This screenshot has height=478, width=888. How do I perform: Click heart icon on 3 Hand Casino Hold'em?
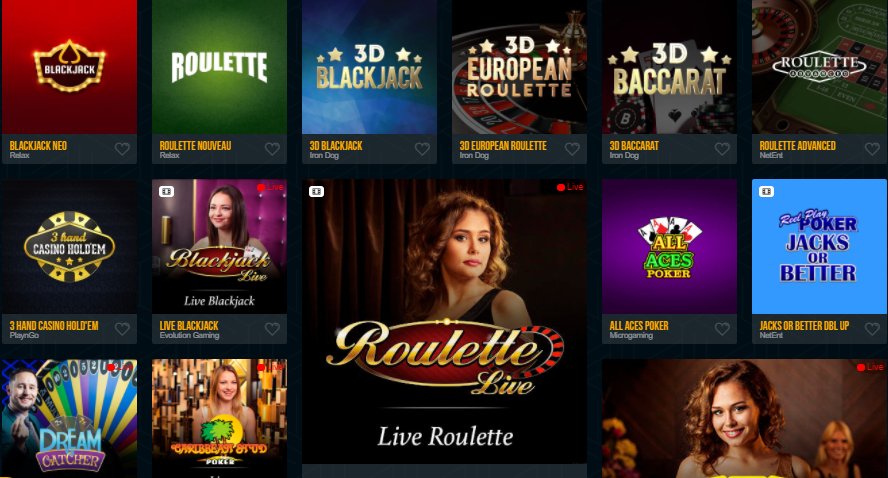(x=122, y=329)
